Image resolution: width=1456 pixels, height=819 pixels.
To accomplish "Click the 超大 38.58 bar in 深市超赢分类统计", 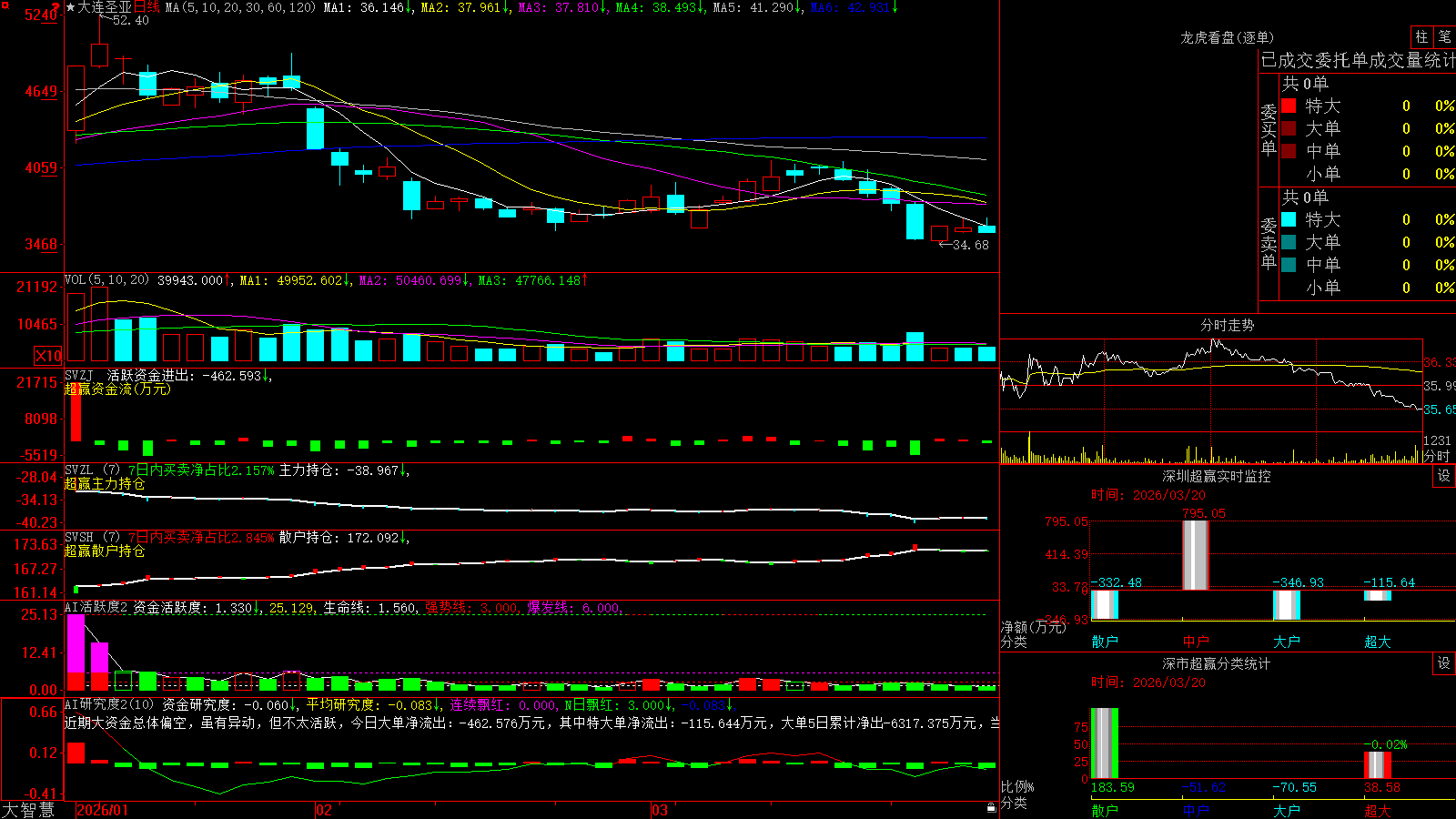I will [1378, 764].
